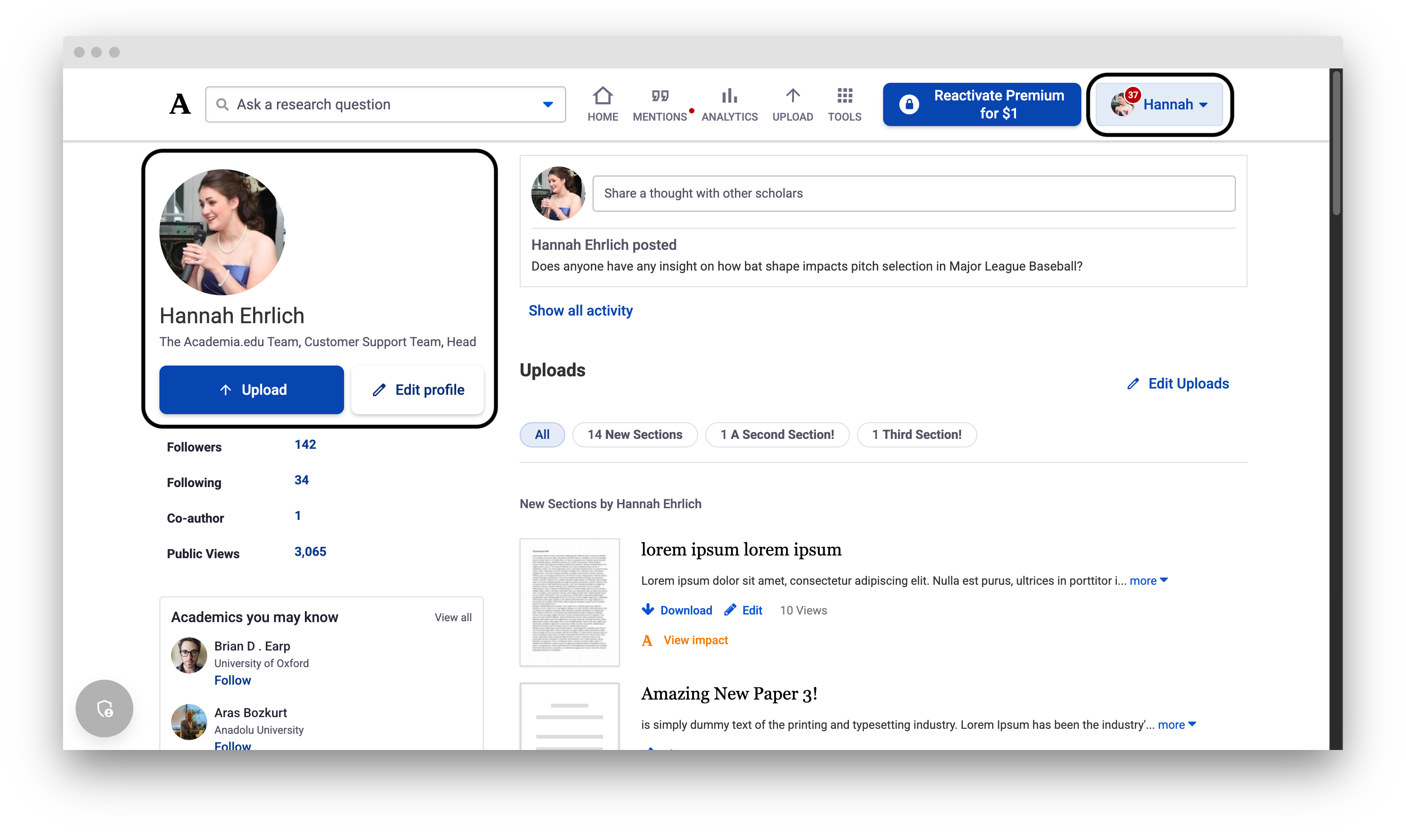Screen dimensions: 1406x840
Task: Click the bat shape baseball post text
Action: tap(806, 266)
